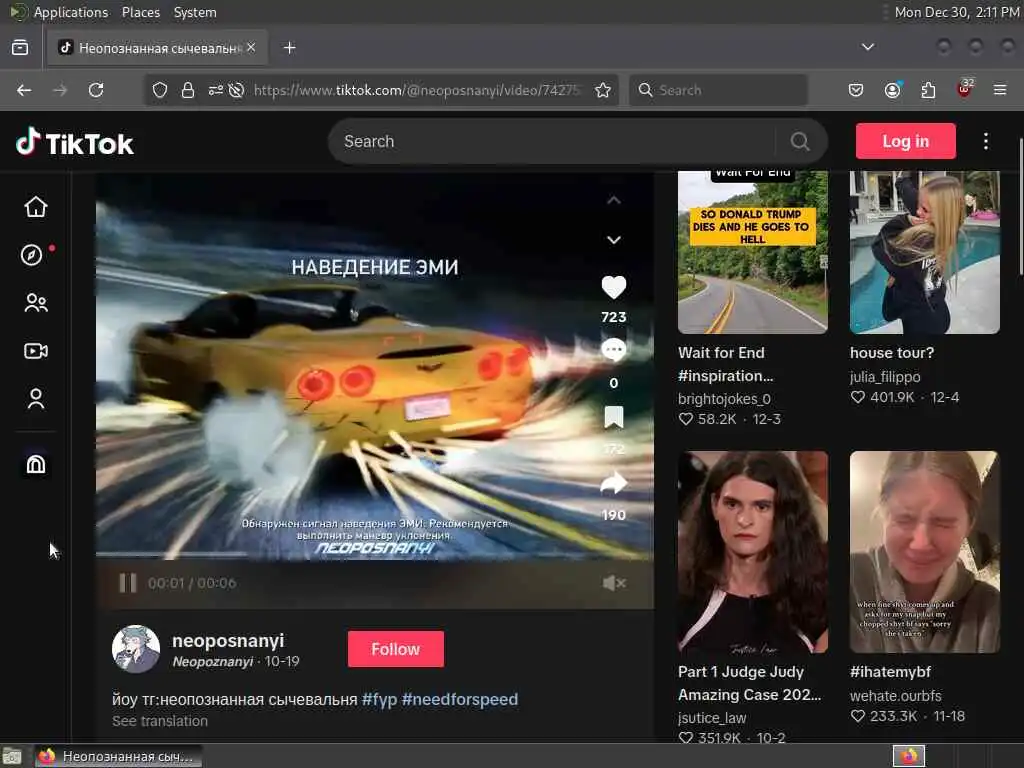Open the three-dot more options menu
This screenshot has height=768, width=1024.
pos(985,141)
